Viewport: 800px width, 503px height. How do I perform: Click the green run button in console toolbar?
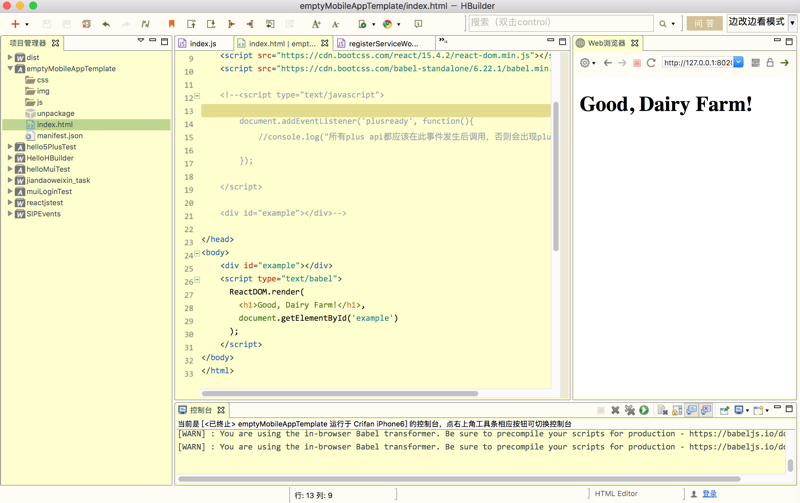coord(644,410)
